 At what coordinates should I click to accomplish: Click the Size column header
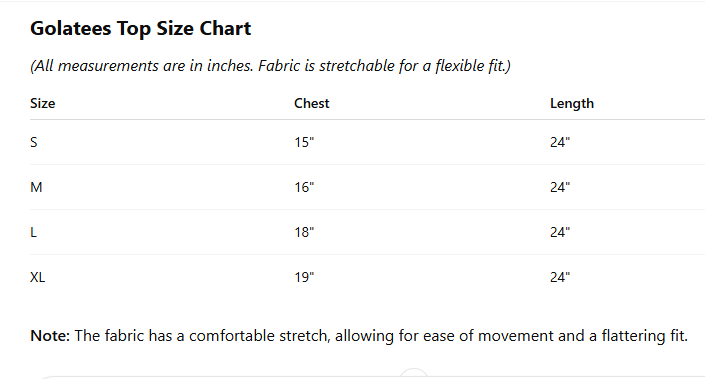click(43, 103)
